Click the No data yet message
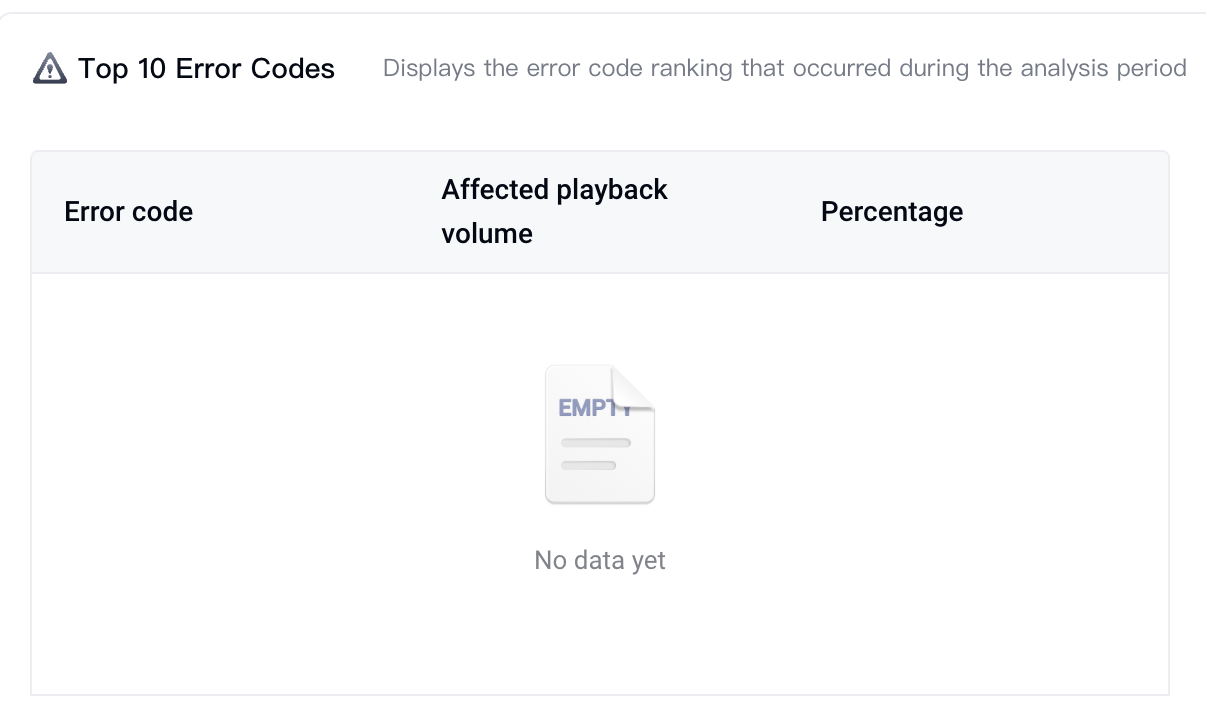The height and width of the screenshot is (716, 1206). pyautogui.click(x=600, y=560)
